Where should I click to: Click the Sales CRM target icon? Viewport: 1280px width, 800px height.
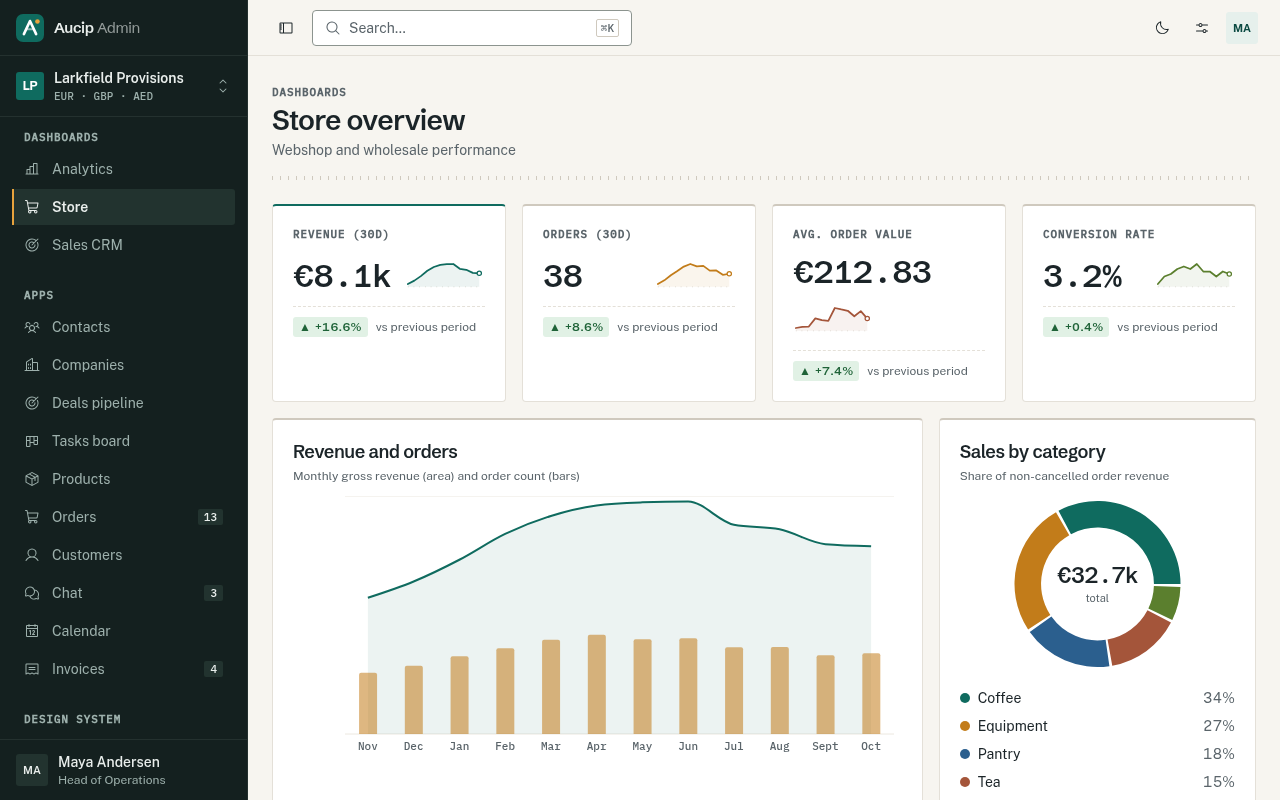click(x=32, y=245)
